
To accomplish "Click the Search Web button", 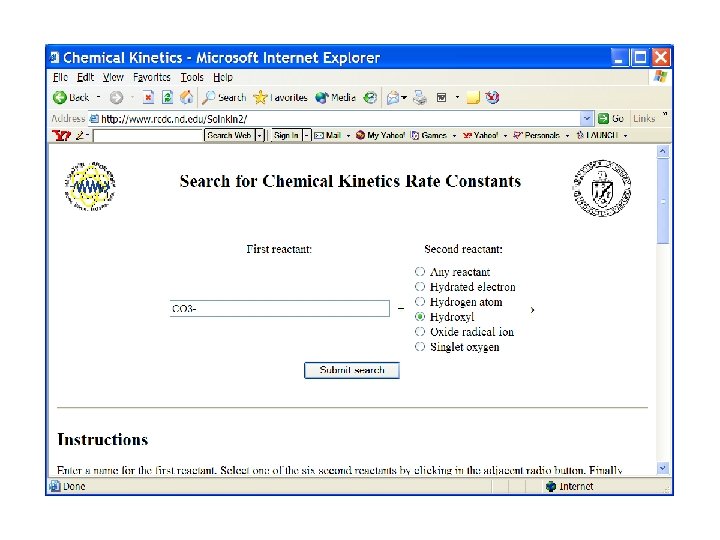I will click(229, 135).
